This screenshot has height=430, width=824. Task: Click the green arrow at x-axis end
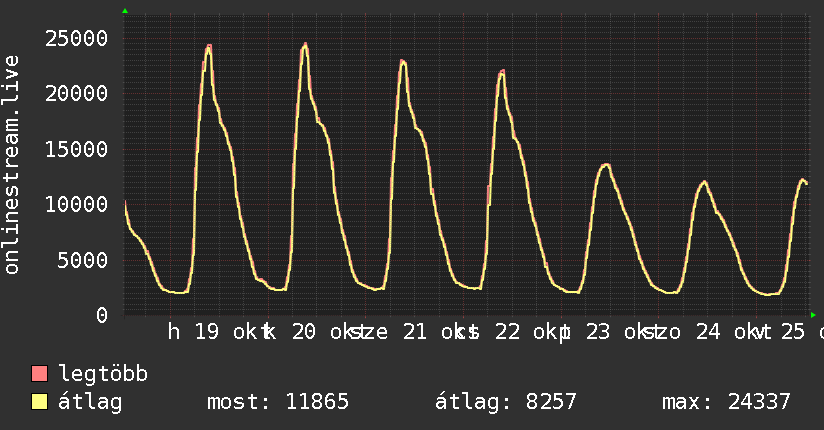[x=813, y=315]
